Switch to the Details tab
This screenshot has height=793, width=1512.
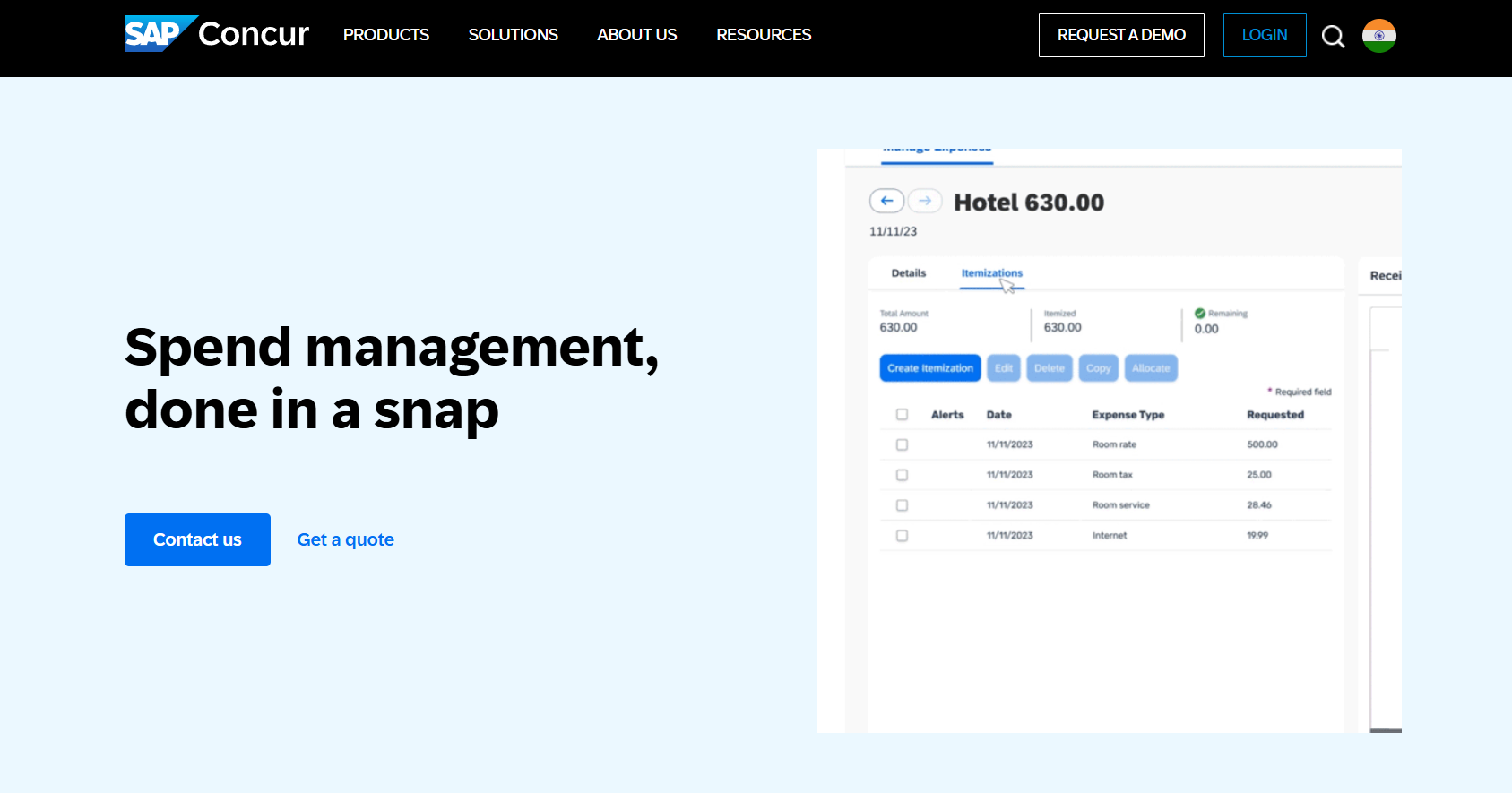[x=909, y=273]
